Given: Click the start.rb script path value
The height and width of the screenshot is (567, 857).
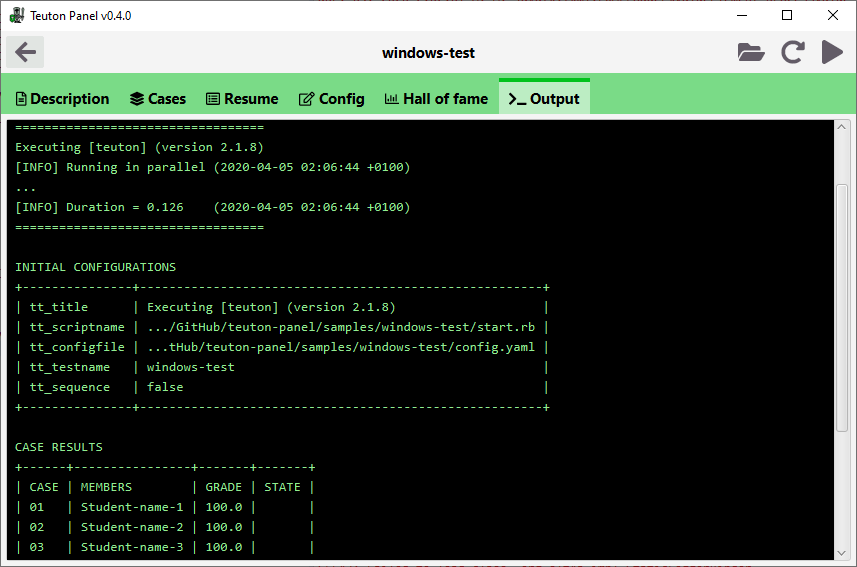Looking at the screenshot, I should [x=341, y=327].
